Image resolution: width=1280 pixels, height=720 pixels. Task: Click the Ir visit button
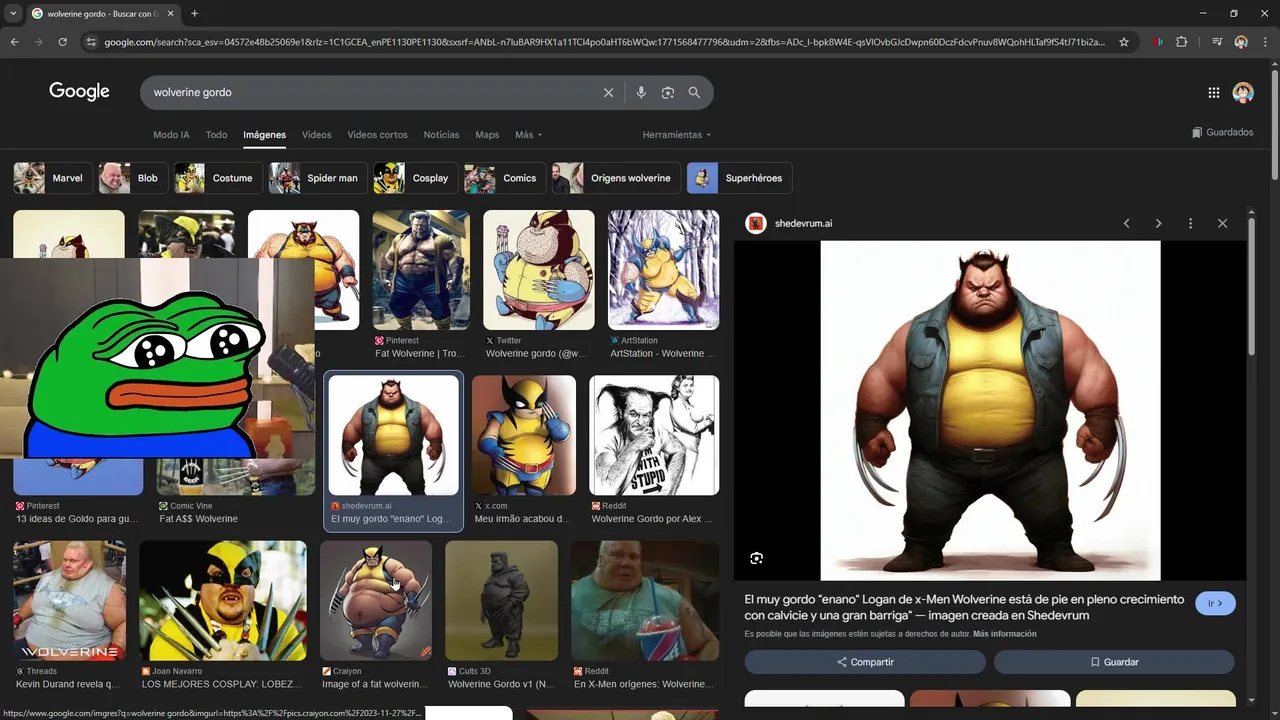point(1215,603)
